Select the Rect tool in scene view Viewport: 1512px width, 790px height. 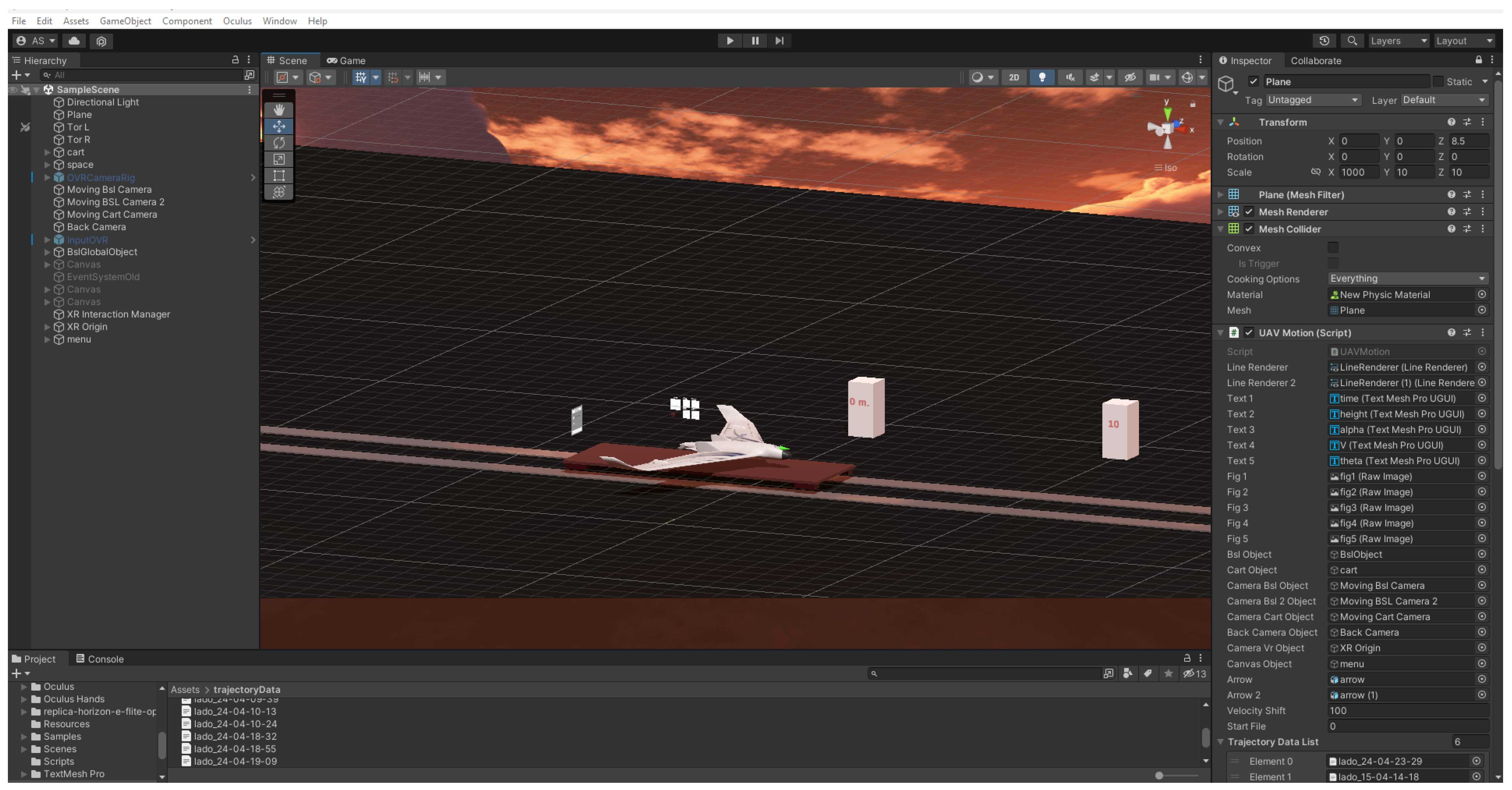click(x=279, y=176)
